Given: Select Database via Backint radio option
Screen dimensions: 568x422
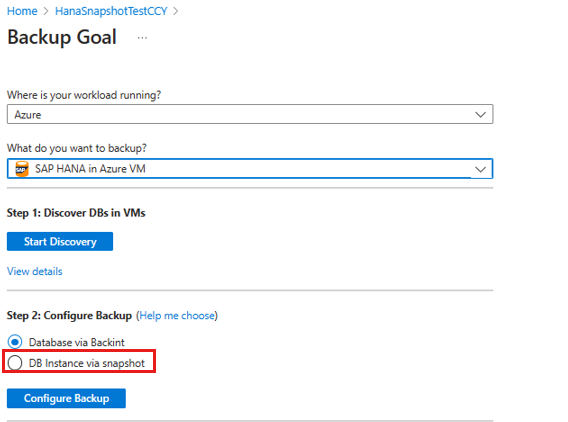Looking at the screenshot, I should pos(15,342).
